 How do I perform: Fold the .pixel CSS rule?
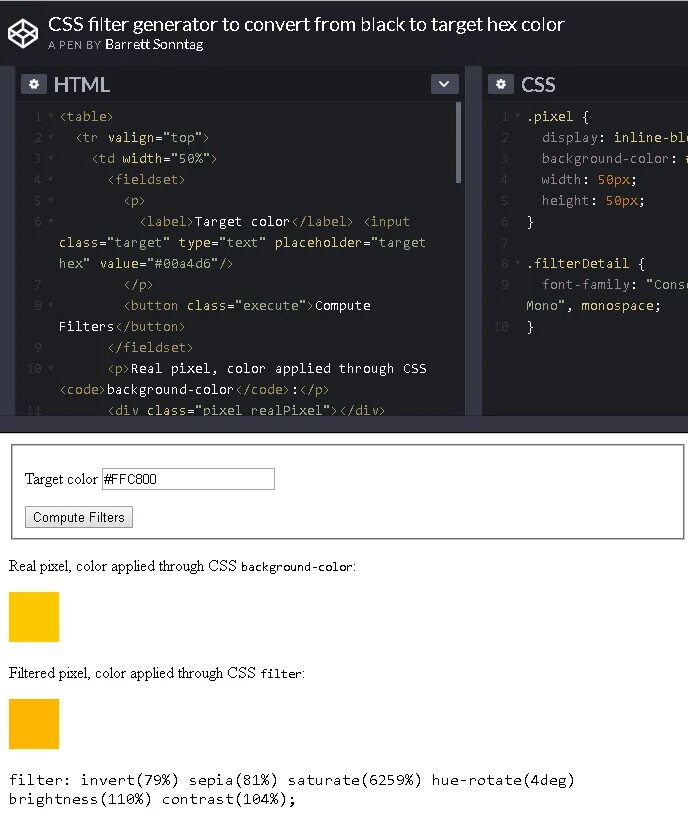pyautogui.click(x=518, y=117)
